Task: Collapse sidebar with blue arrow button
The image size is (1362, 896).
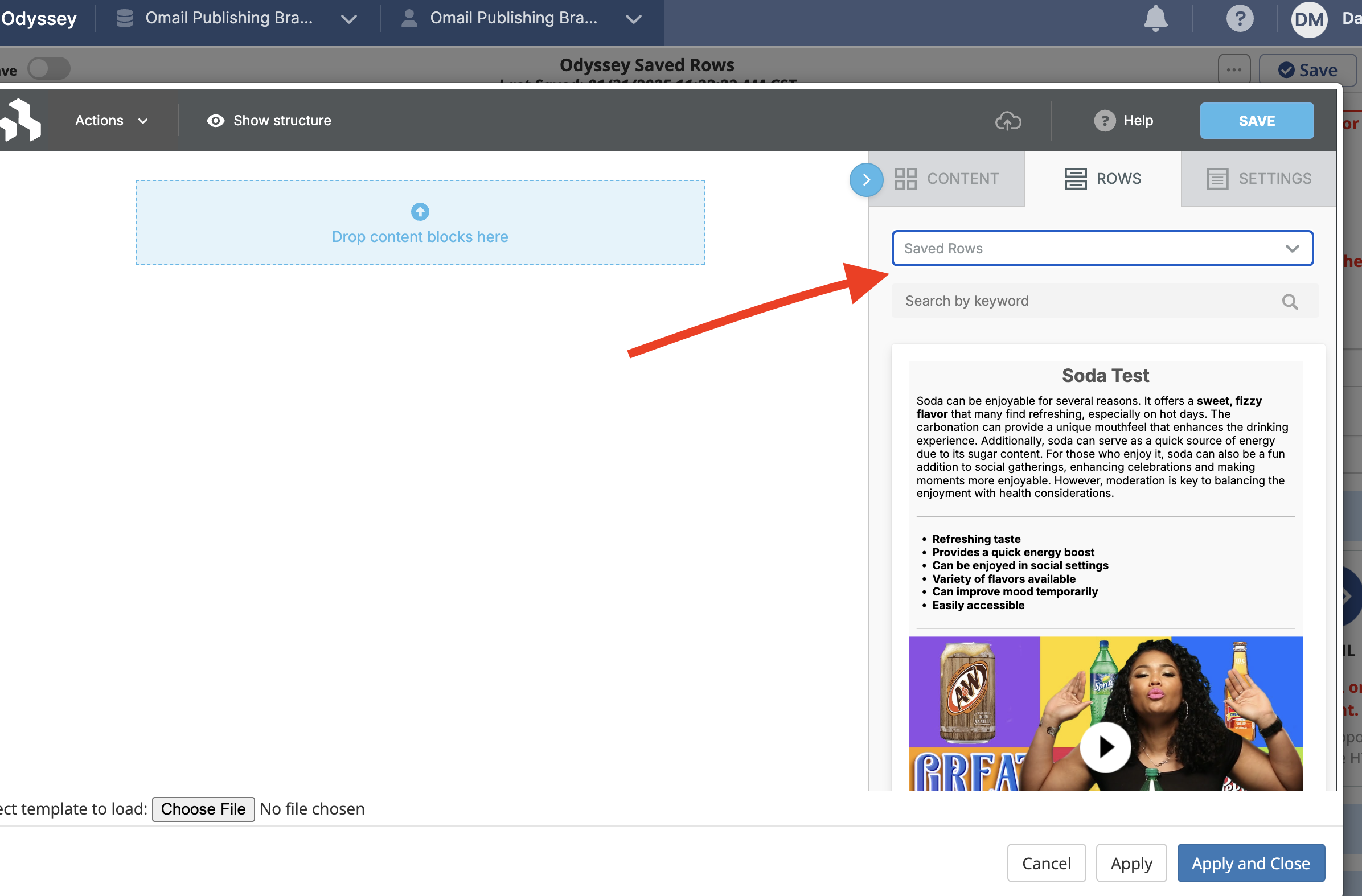Action: (867, 180)
